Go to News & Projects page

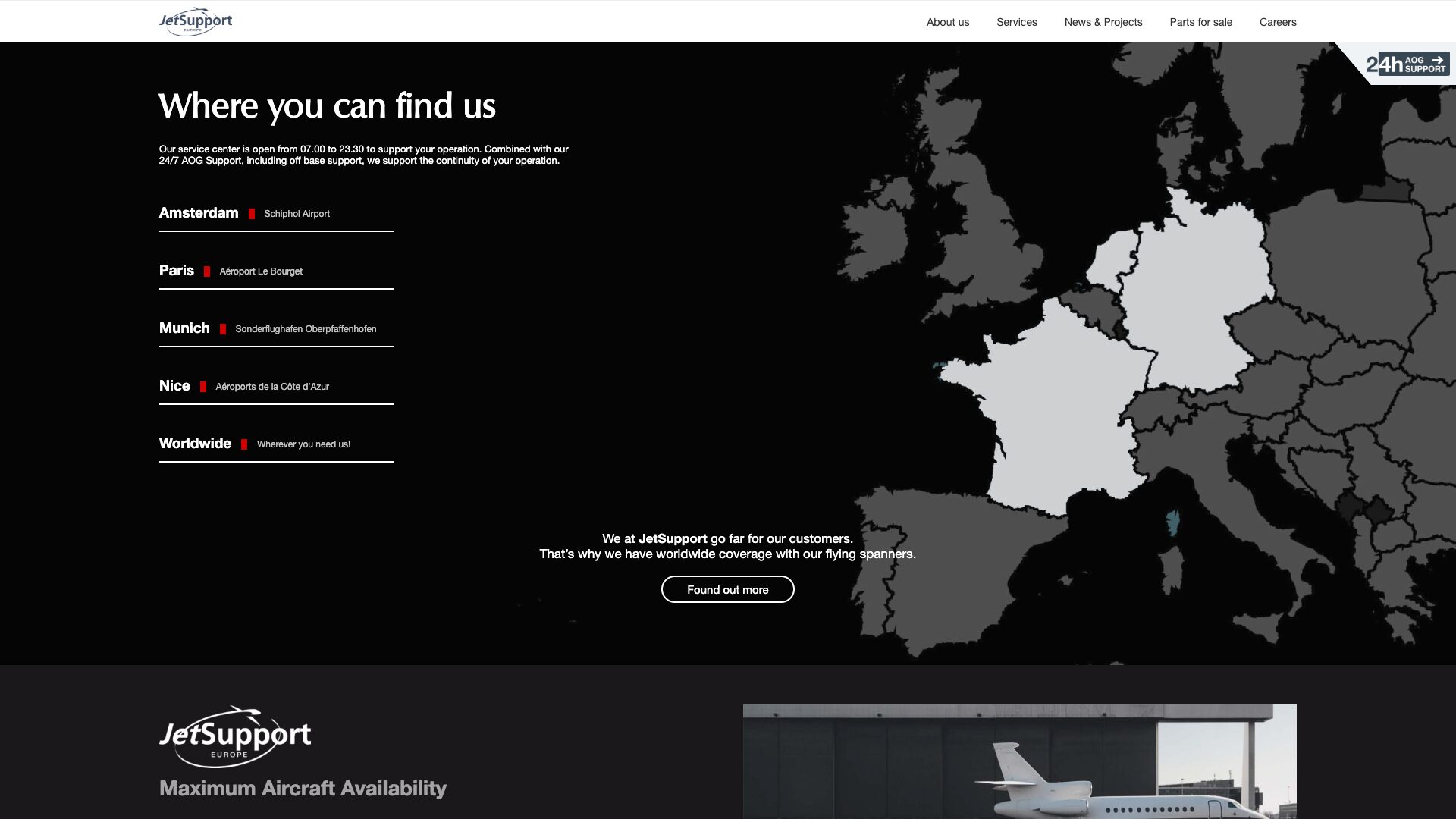tap(1103, 22)
